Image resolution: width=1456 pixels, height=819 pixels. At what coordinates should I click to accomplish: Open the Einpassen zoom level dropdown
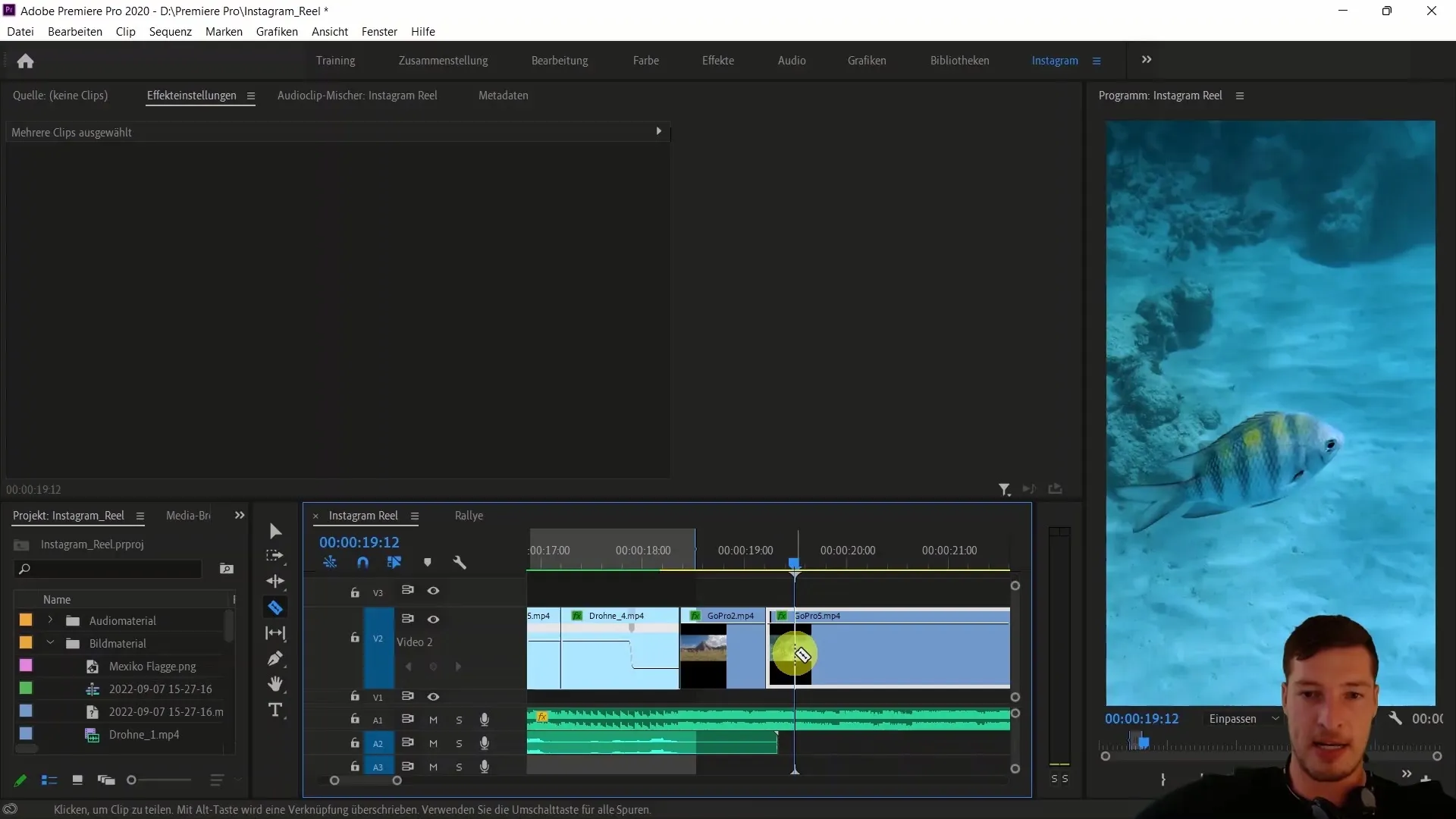(1244, 719)
